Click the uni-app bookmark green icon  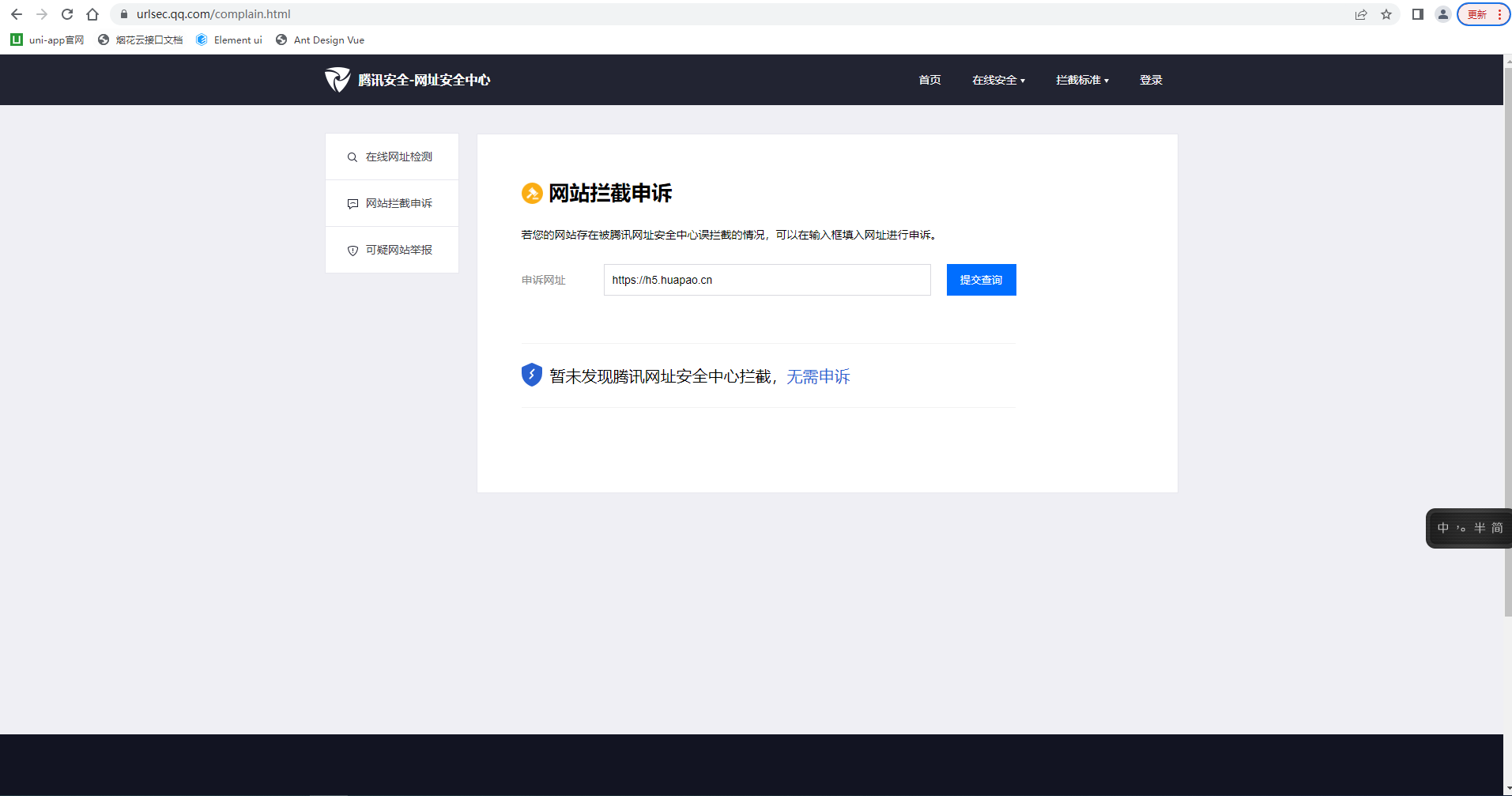coord(17,40)
